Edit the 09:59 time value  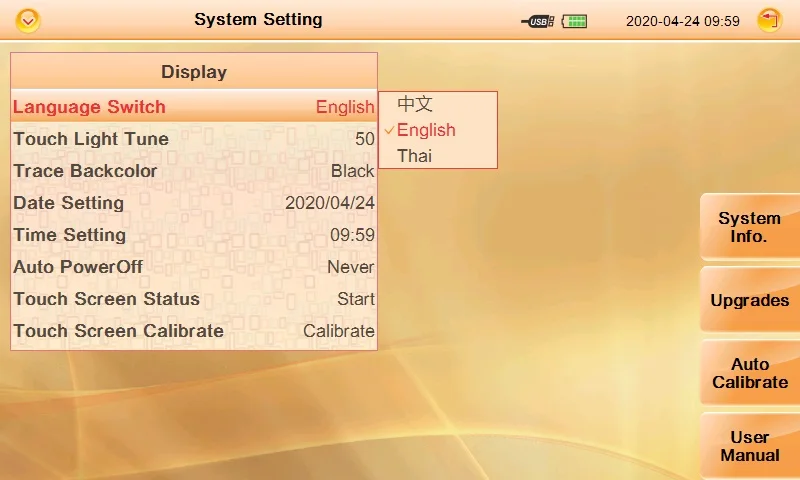[x=353, y=235]
